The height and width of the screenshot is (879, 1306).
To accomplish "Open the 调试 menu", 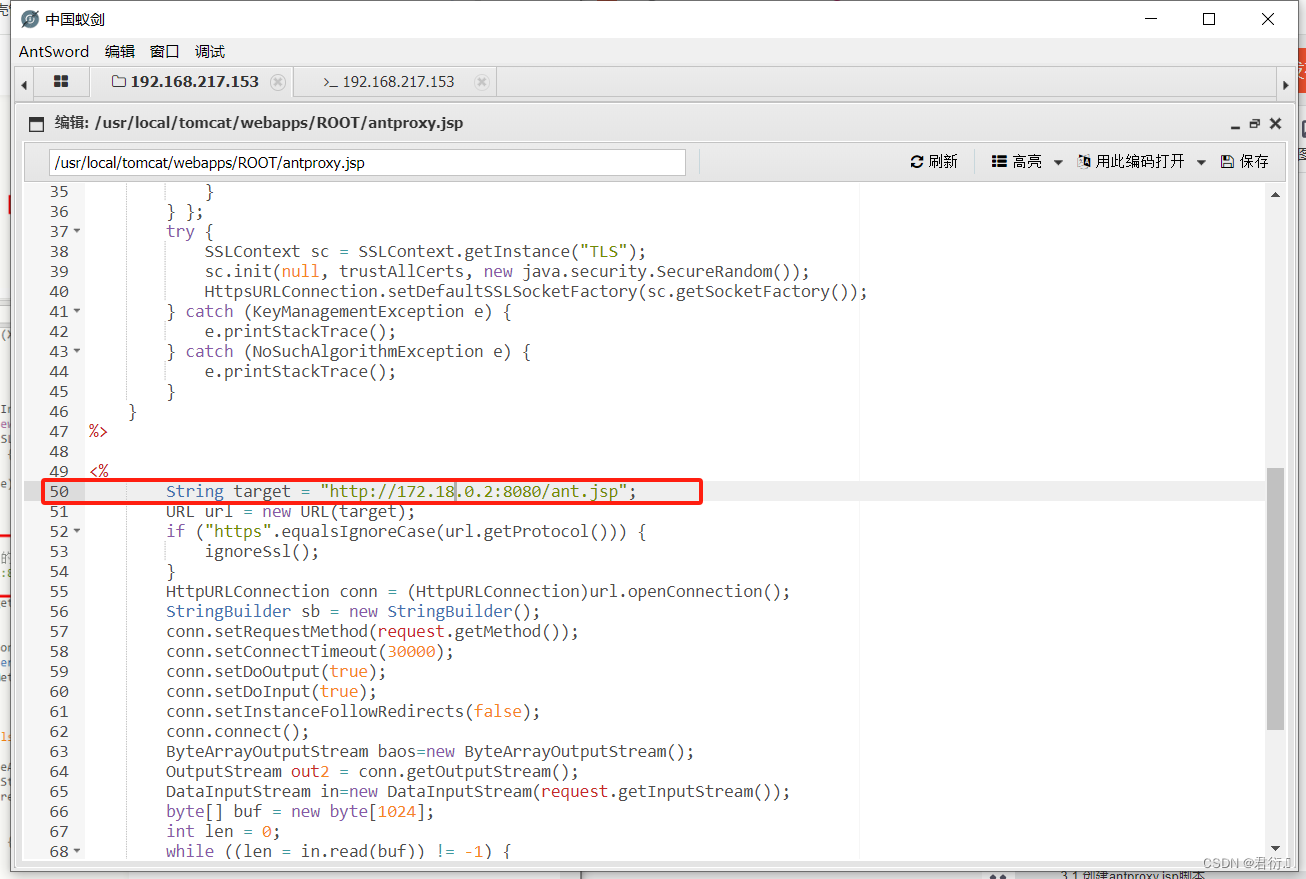I will [210, 52].
